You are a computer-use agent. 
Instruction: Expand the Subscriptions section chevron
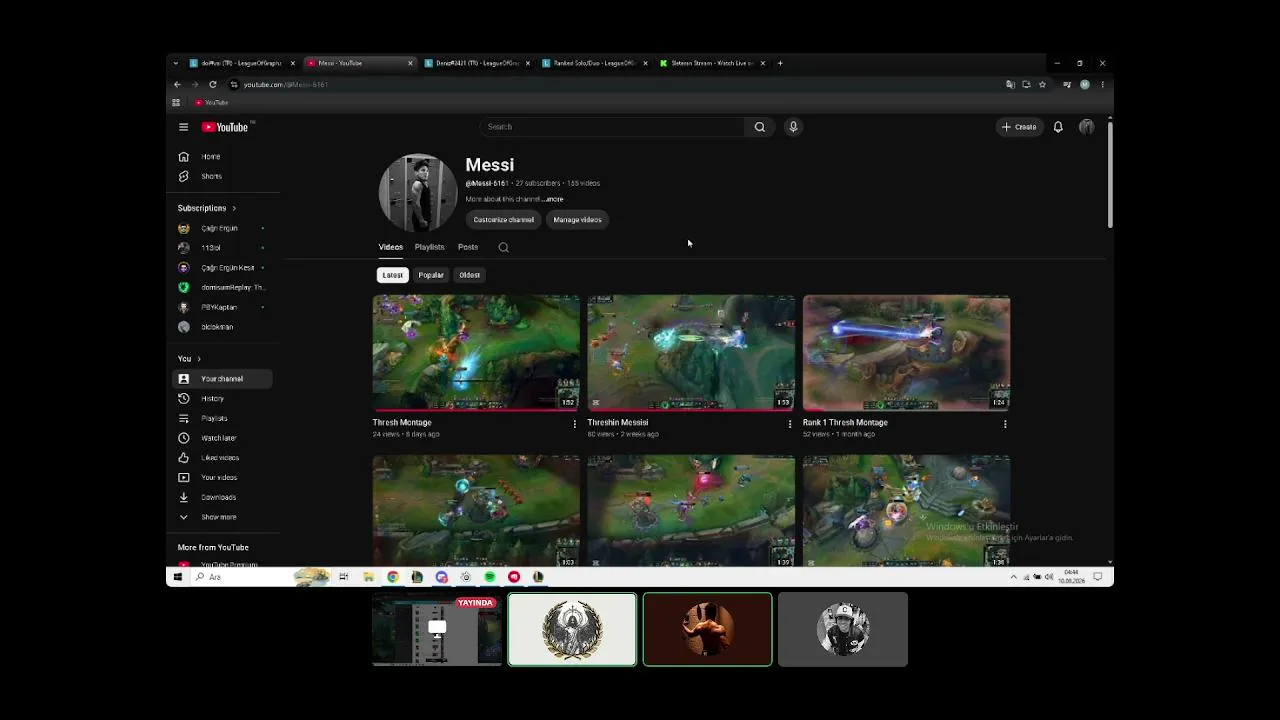[x=234, y=208]
